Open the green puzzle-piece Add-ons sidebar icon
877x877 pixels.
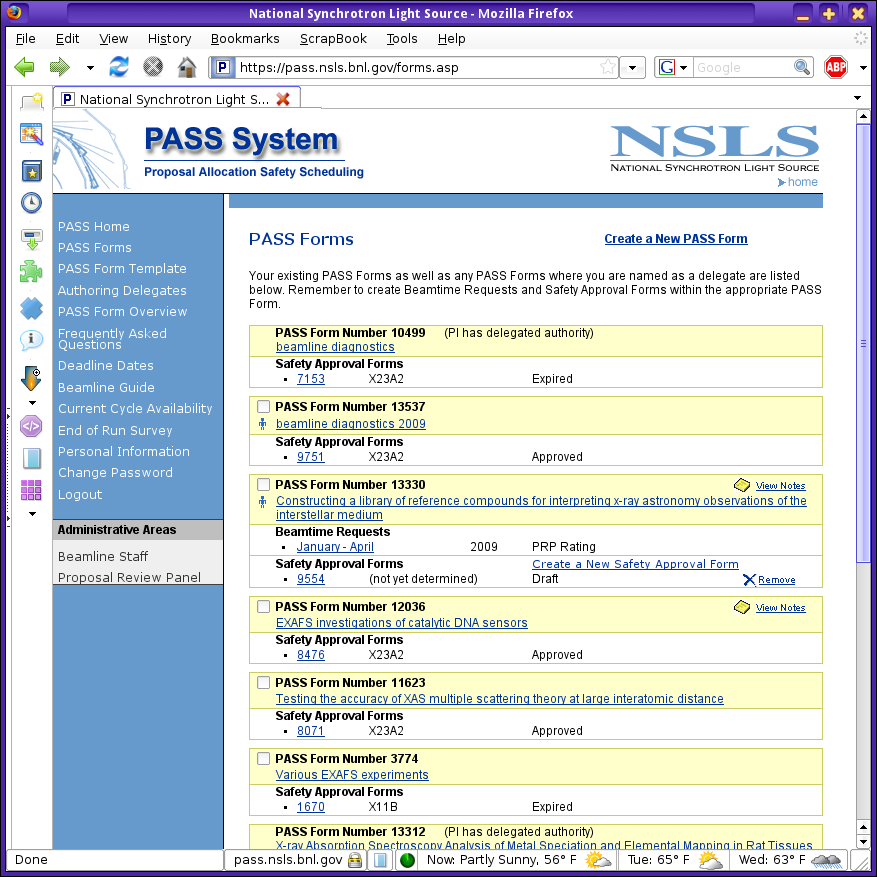31,272
